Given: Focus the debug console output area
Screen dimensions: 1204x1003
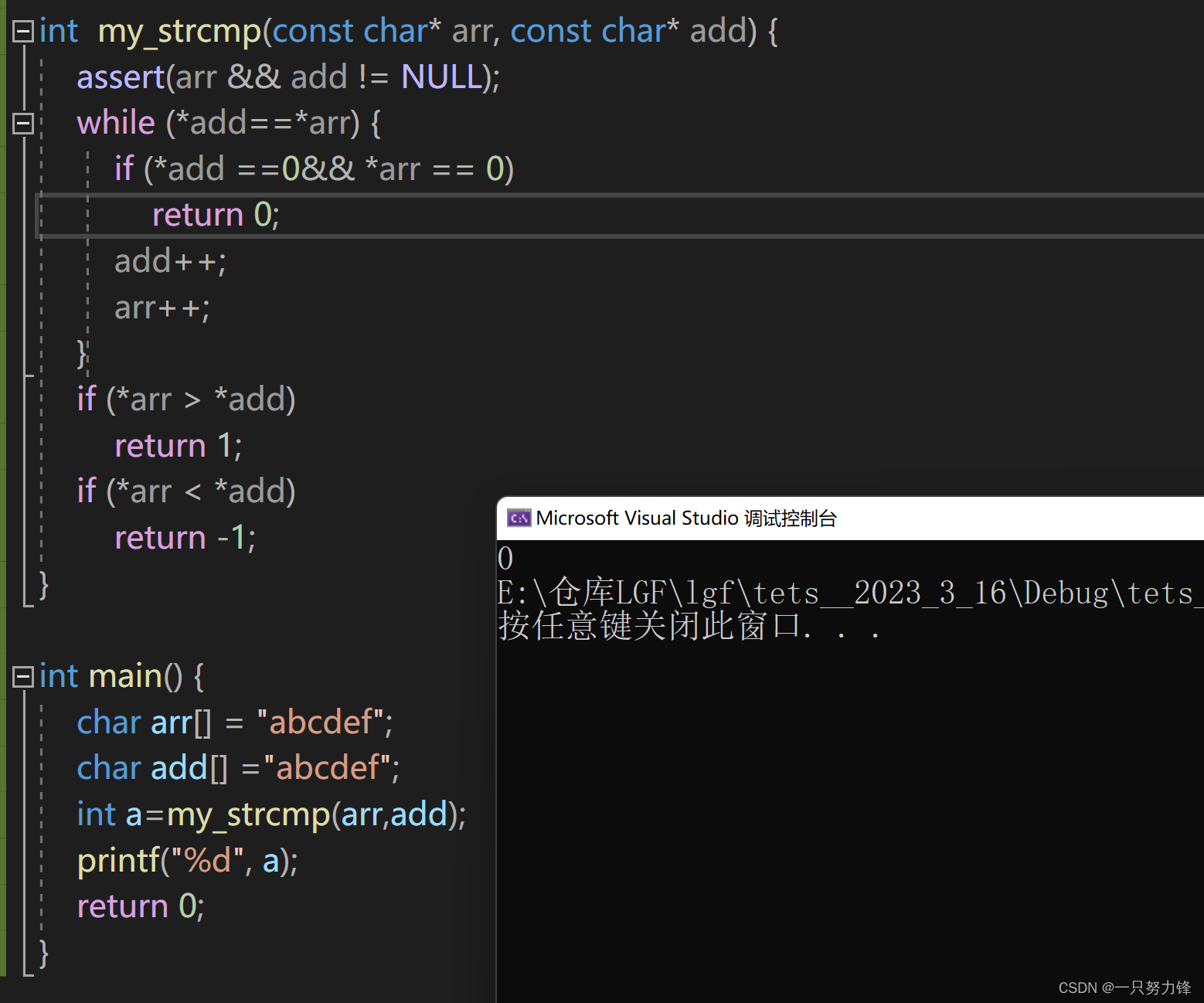Looking at the screenshot, I should 850,773.
